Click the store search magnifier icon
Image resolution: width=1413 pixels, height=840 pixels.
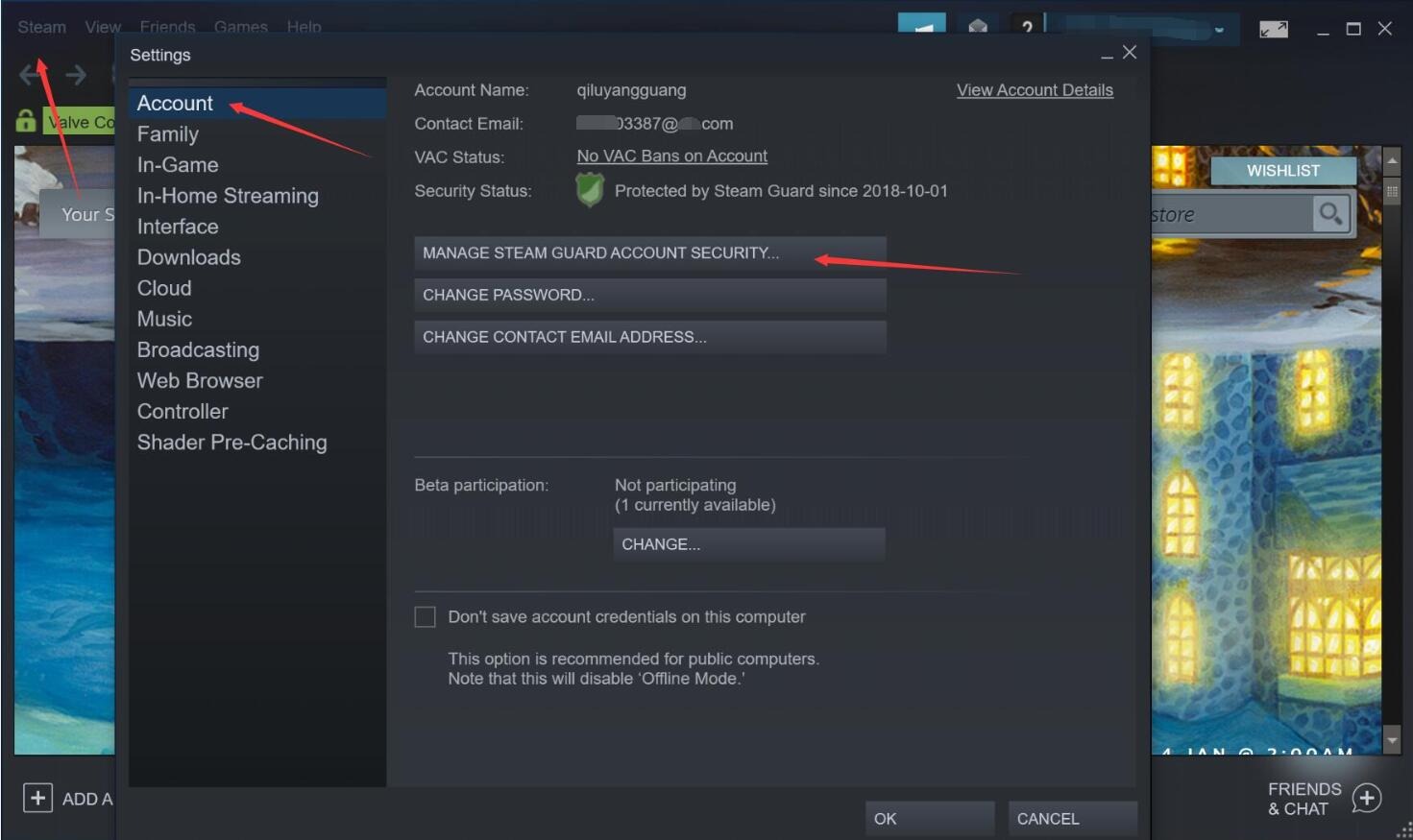click(x=1330, y=213)
